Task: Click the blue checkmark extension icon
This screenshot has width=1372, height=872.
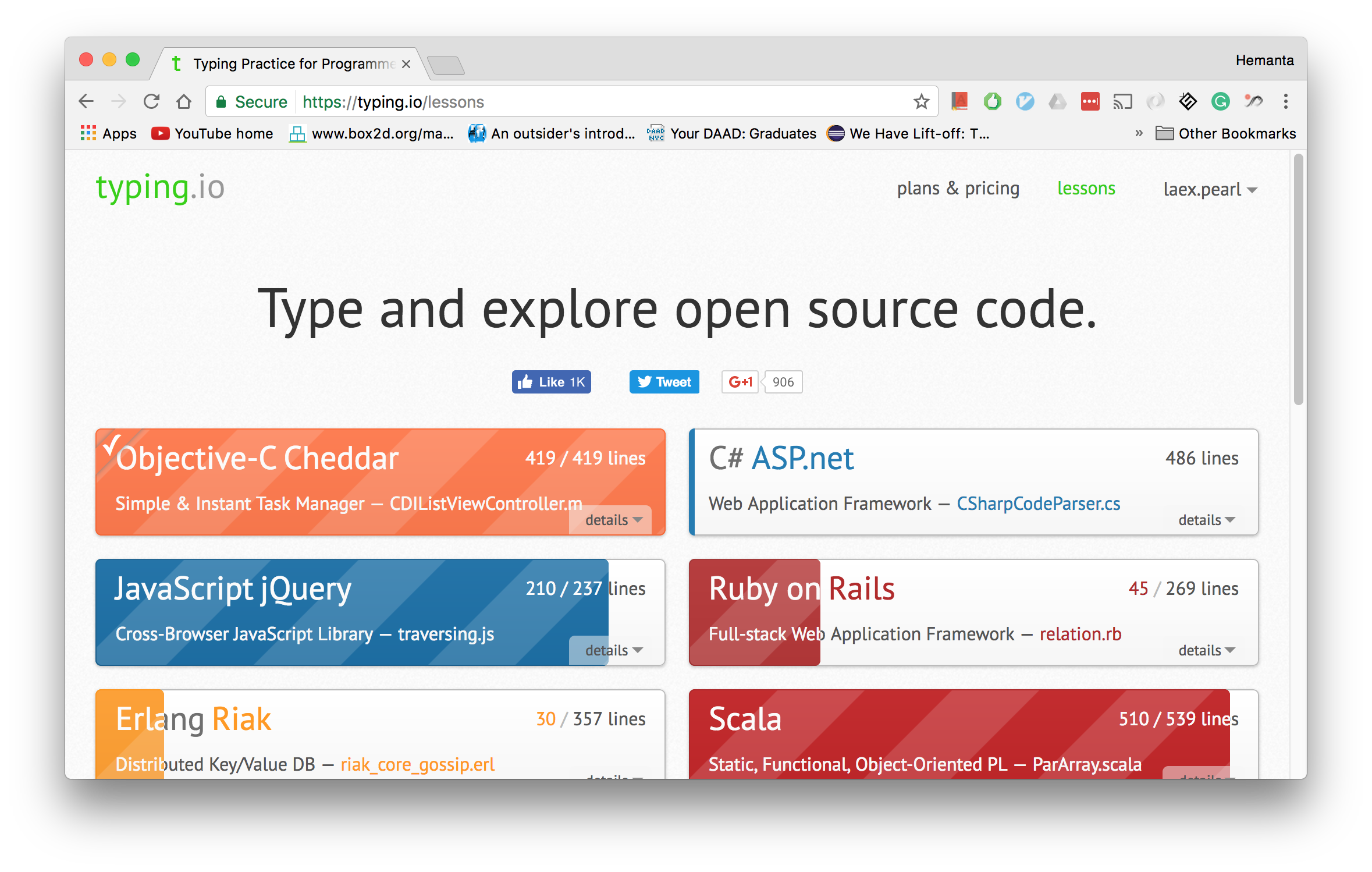Action: 1025,102
